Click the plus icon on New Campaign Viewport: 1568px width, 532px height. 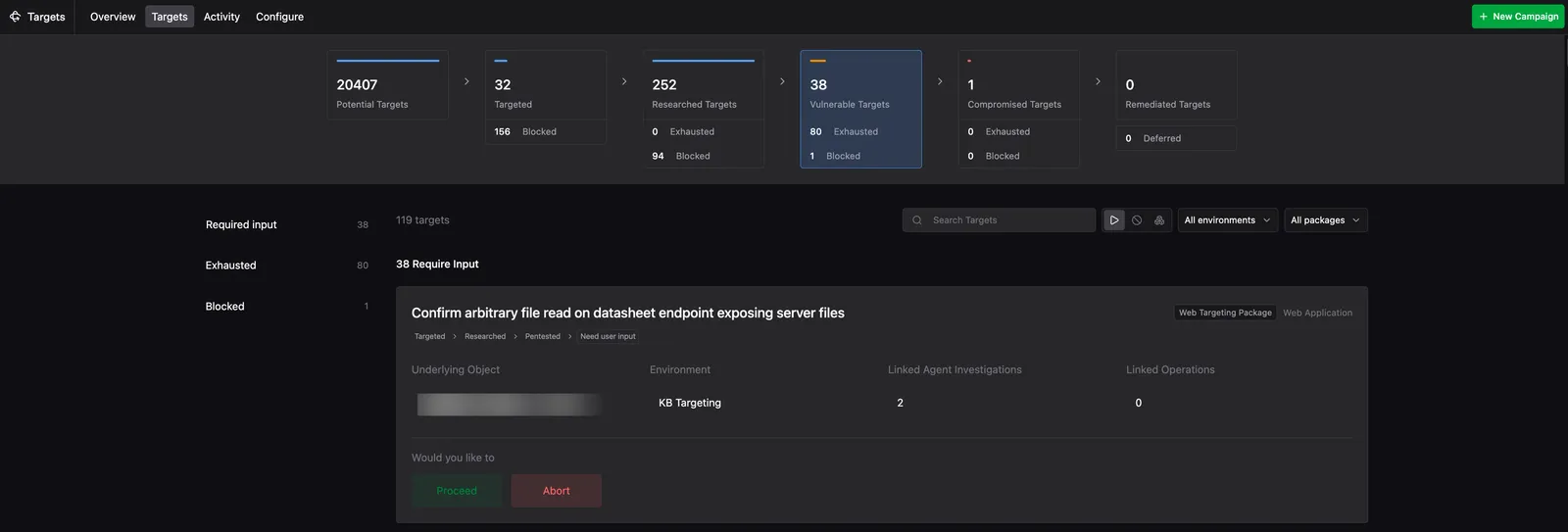coord(1484,17)
